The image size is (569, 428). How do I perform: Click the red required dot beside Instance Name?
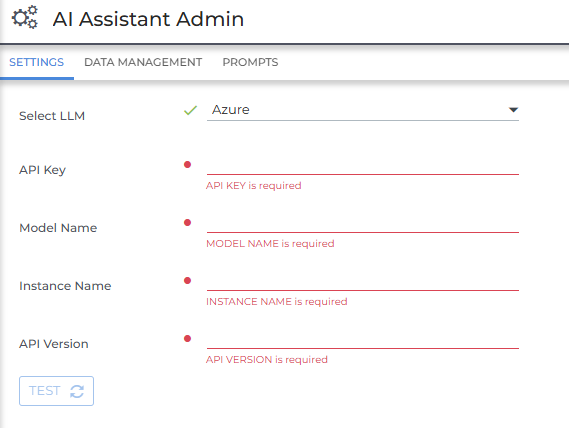tap(187, 281)
